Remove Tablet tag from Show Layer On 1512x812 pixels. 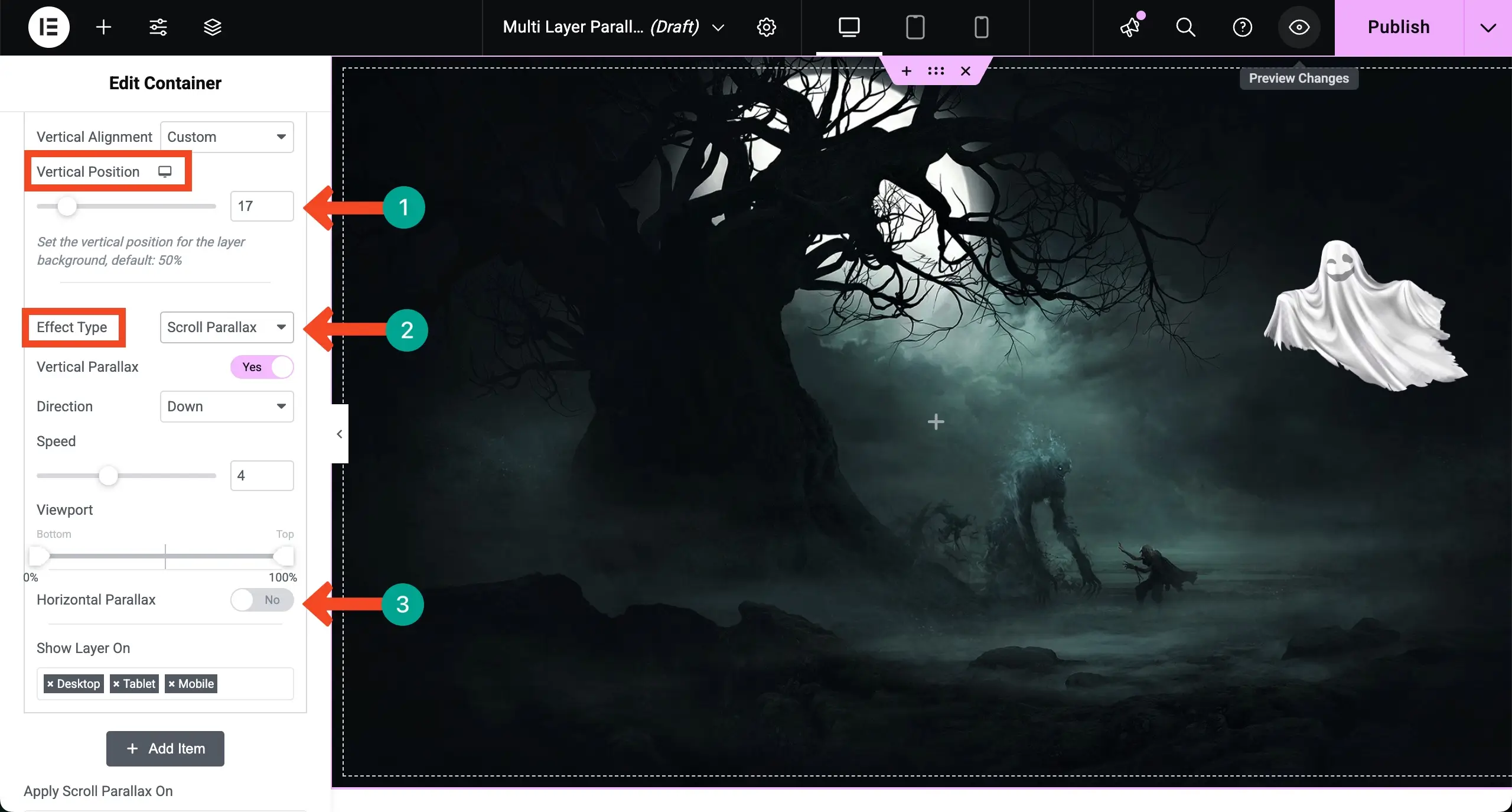tap(116, 684)
